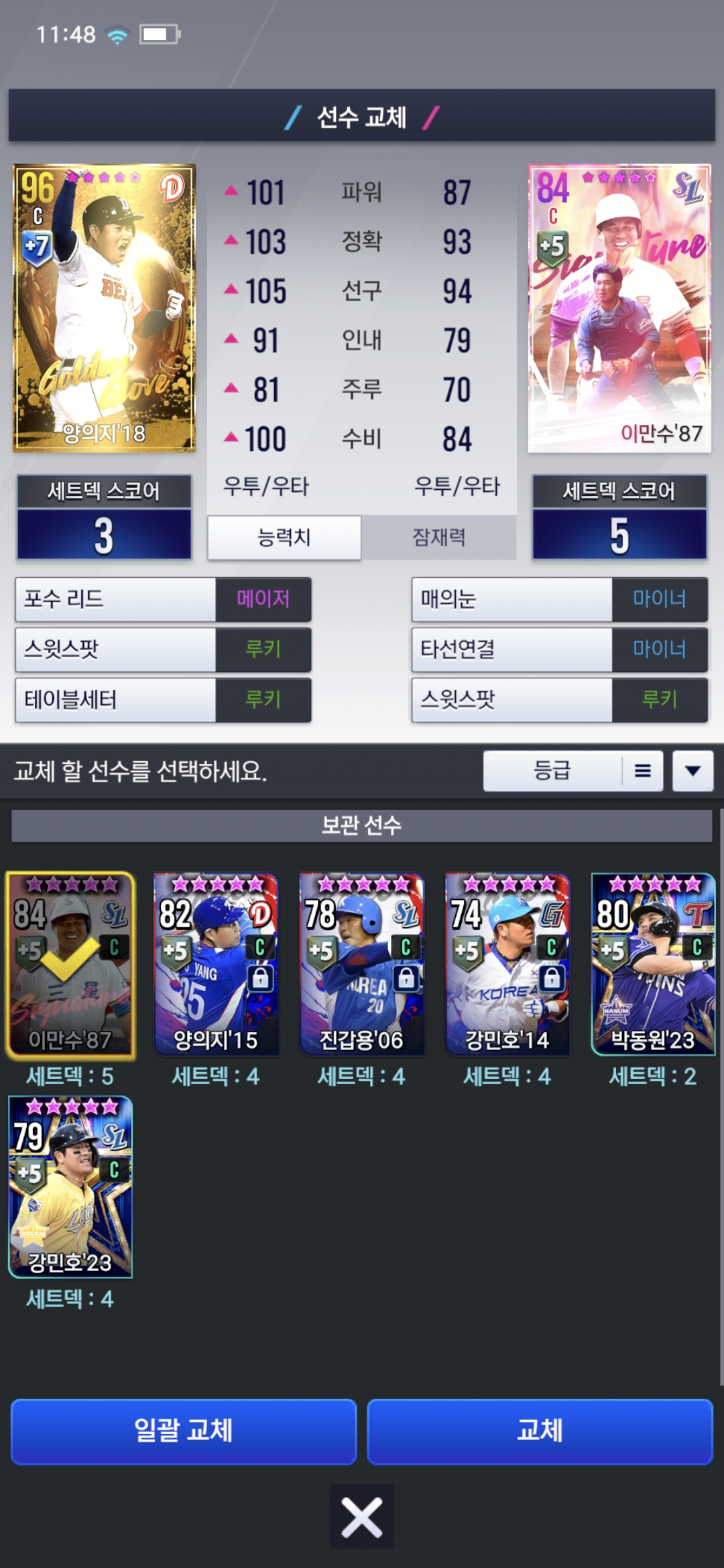Screen dimensions: 724x1568
Task: Tap the 일괄 교체 button
Action: click(184, 1431)
